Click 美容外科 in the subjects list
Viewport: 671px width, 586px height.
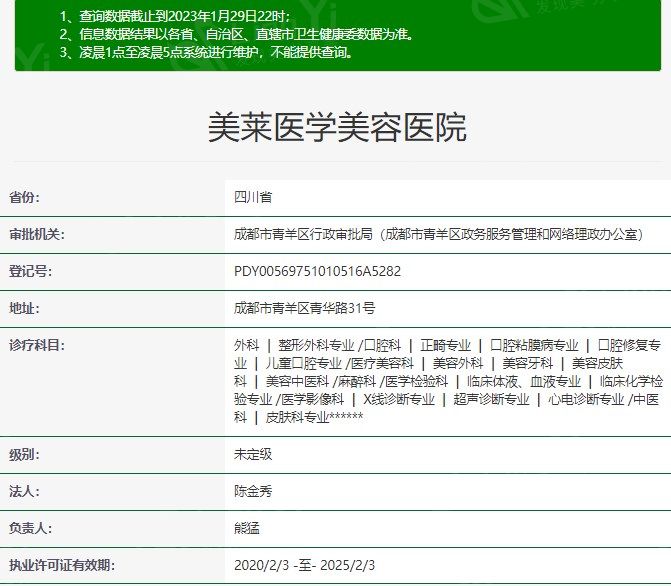[x=457, y=363]
